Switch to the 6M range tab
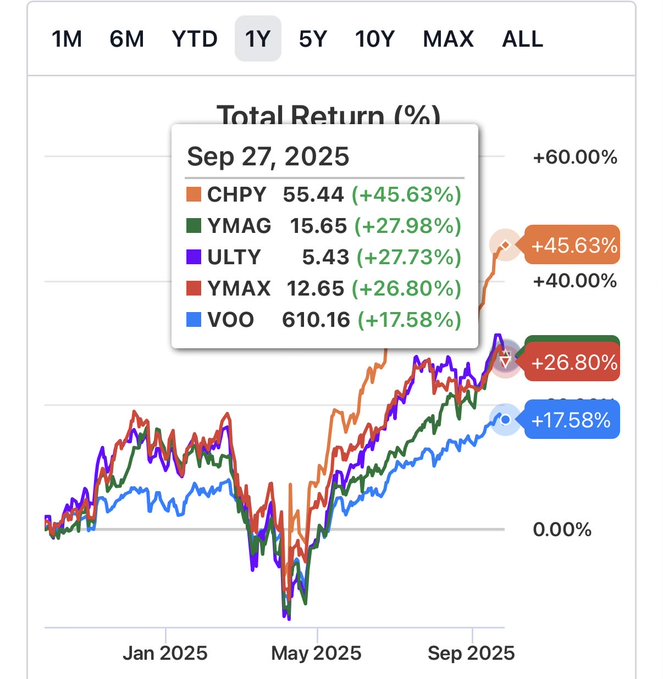663x679 pixels. pyautogui.click(x=127, y=39)
